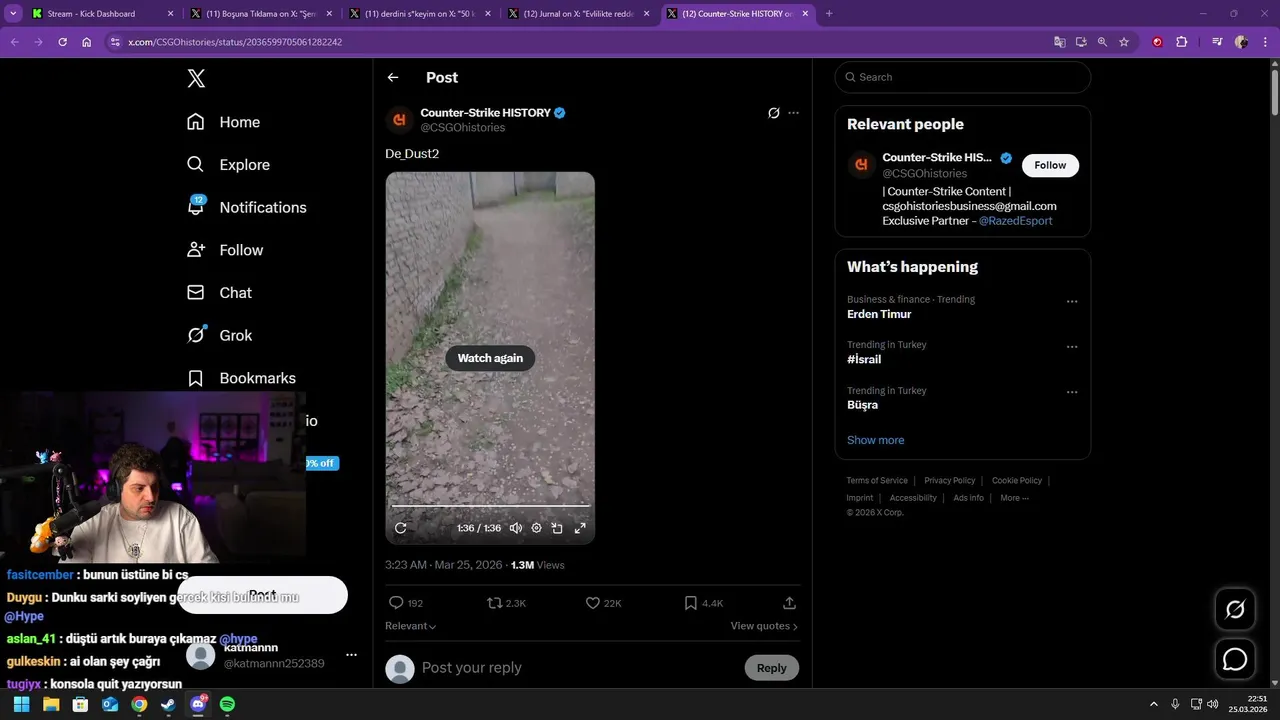
Task: Show hidden system tray icons
Action: pos(1153,704)
